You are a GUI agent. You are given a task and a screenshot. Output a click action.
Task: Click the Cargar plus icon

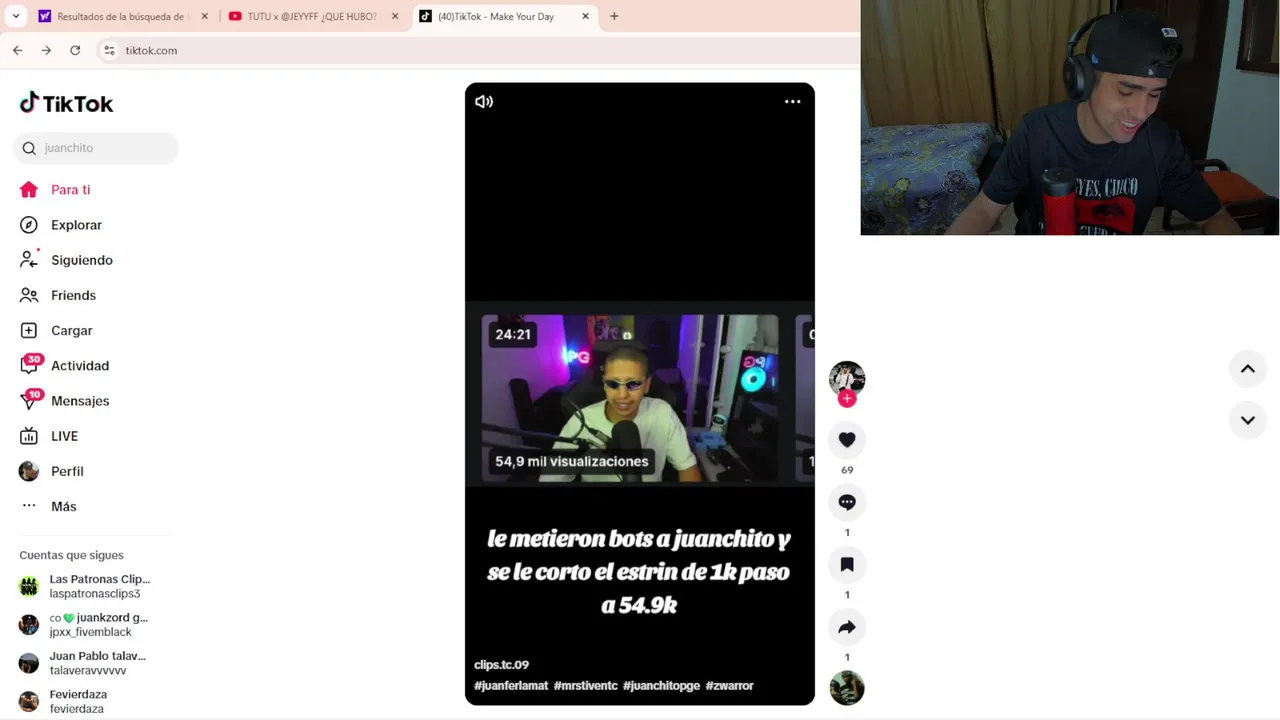29,330
